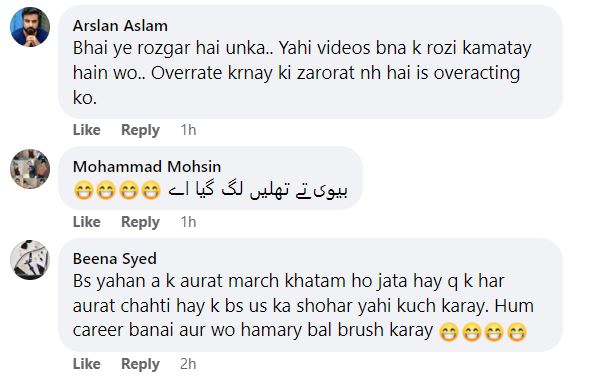This screenshot has width=609, height=379.
Task: Open Beena Syed's profile picture
Action: coord(30,260)
